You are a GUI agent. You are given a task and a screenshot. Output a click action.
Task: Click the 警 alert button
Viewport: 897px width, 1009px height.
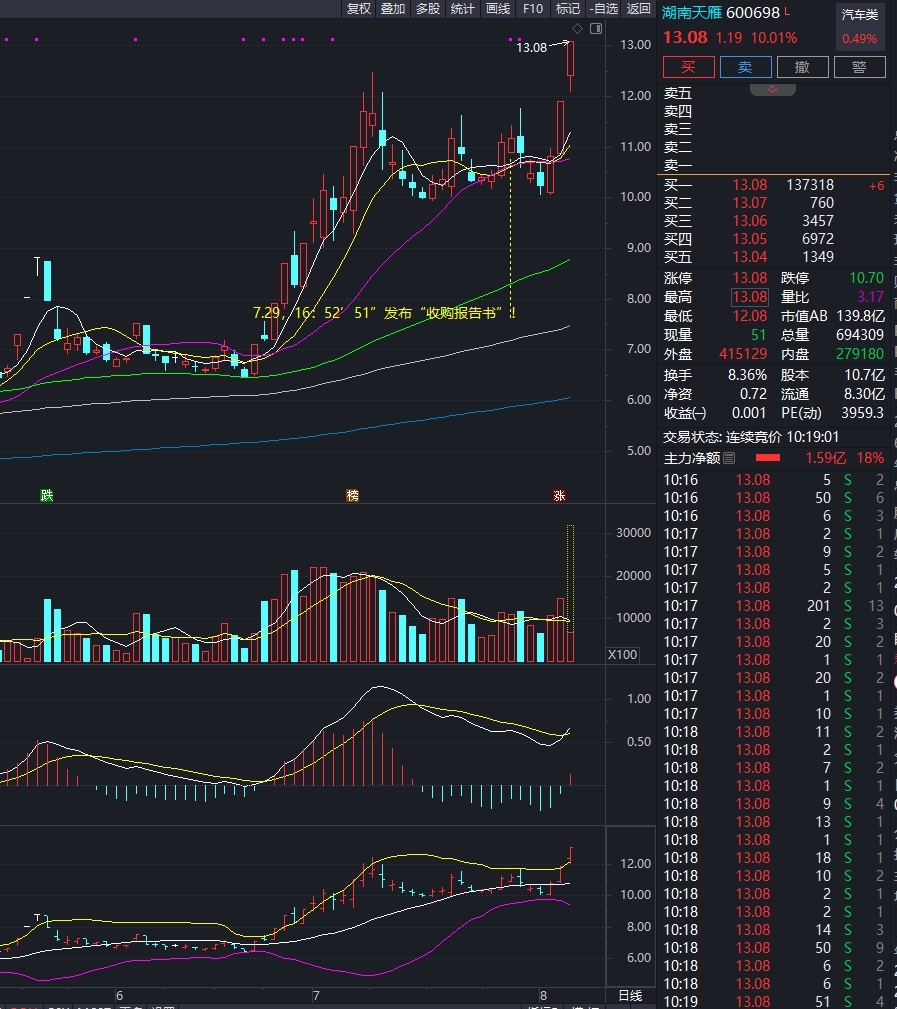tap(859, 67)
